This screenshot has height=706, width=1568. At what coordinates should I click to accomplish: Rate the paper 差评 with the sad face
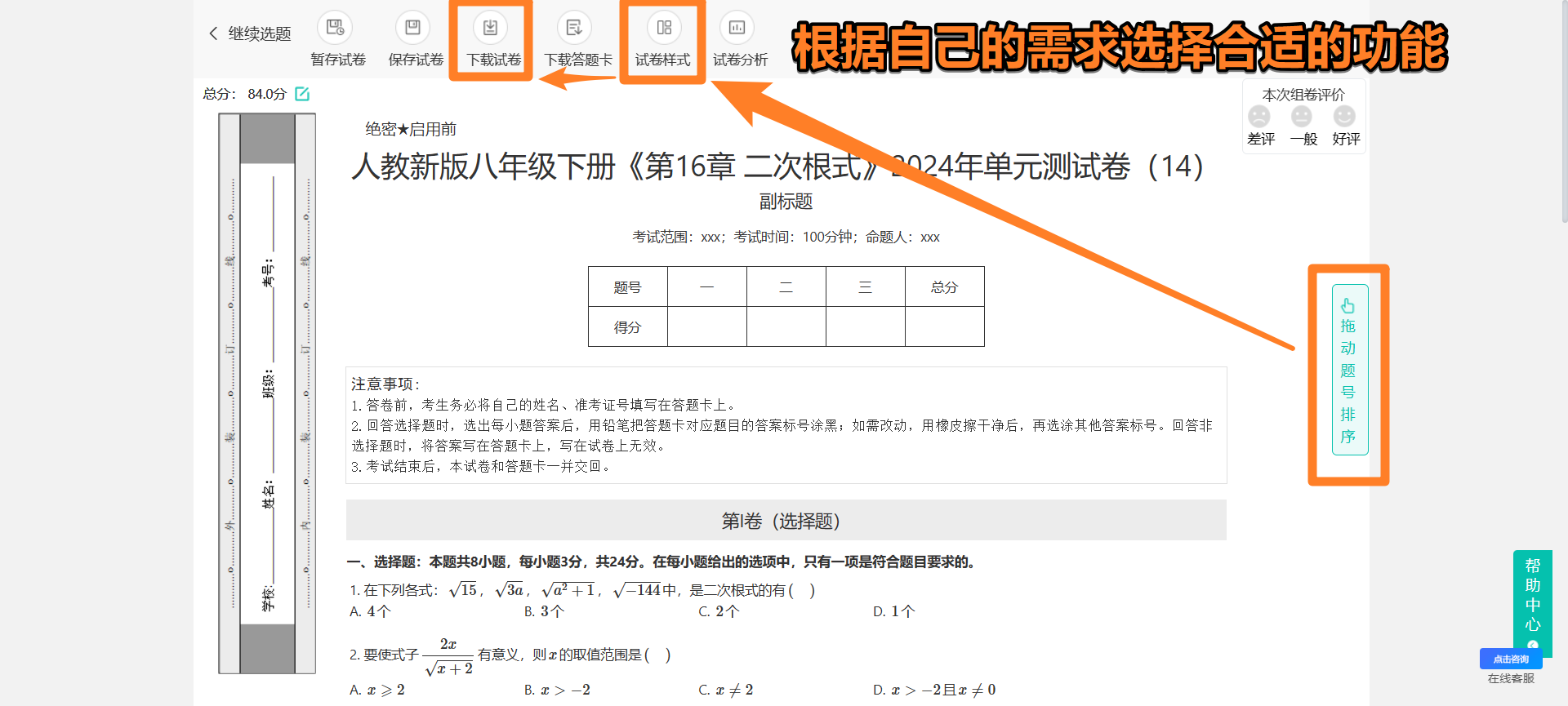1259,117
